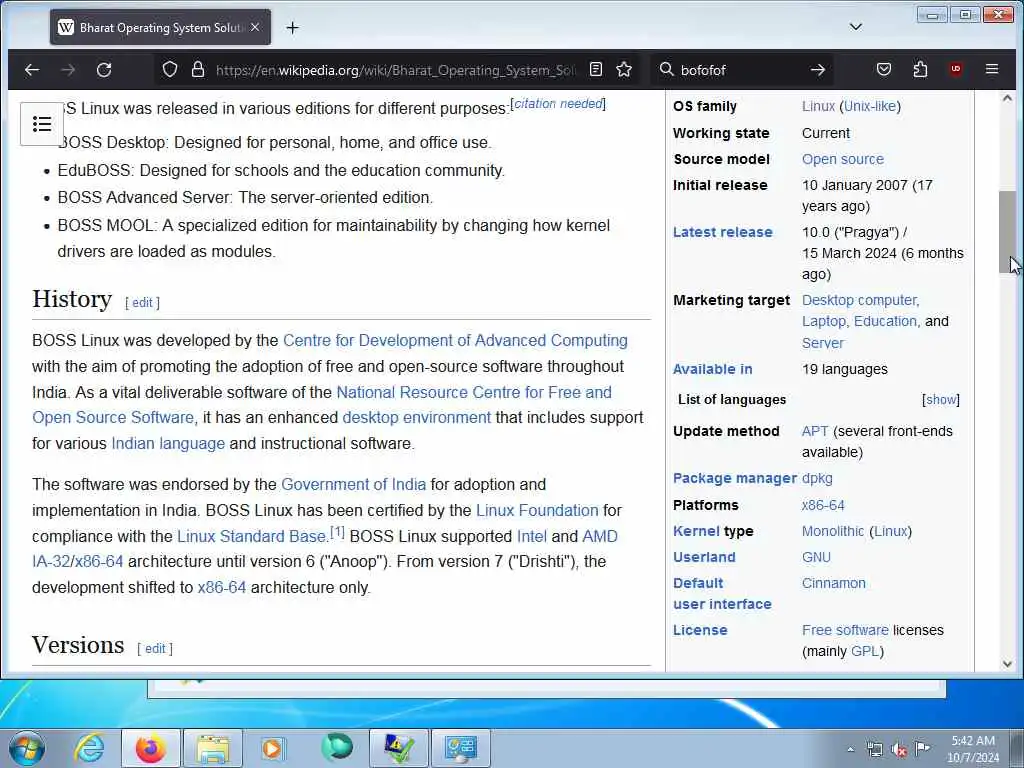Viewport: 1024px width, 768px height.
Task: Open the Linux Foundation link
Action: tap(537, 510)
